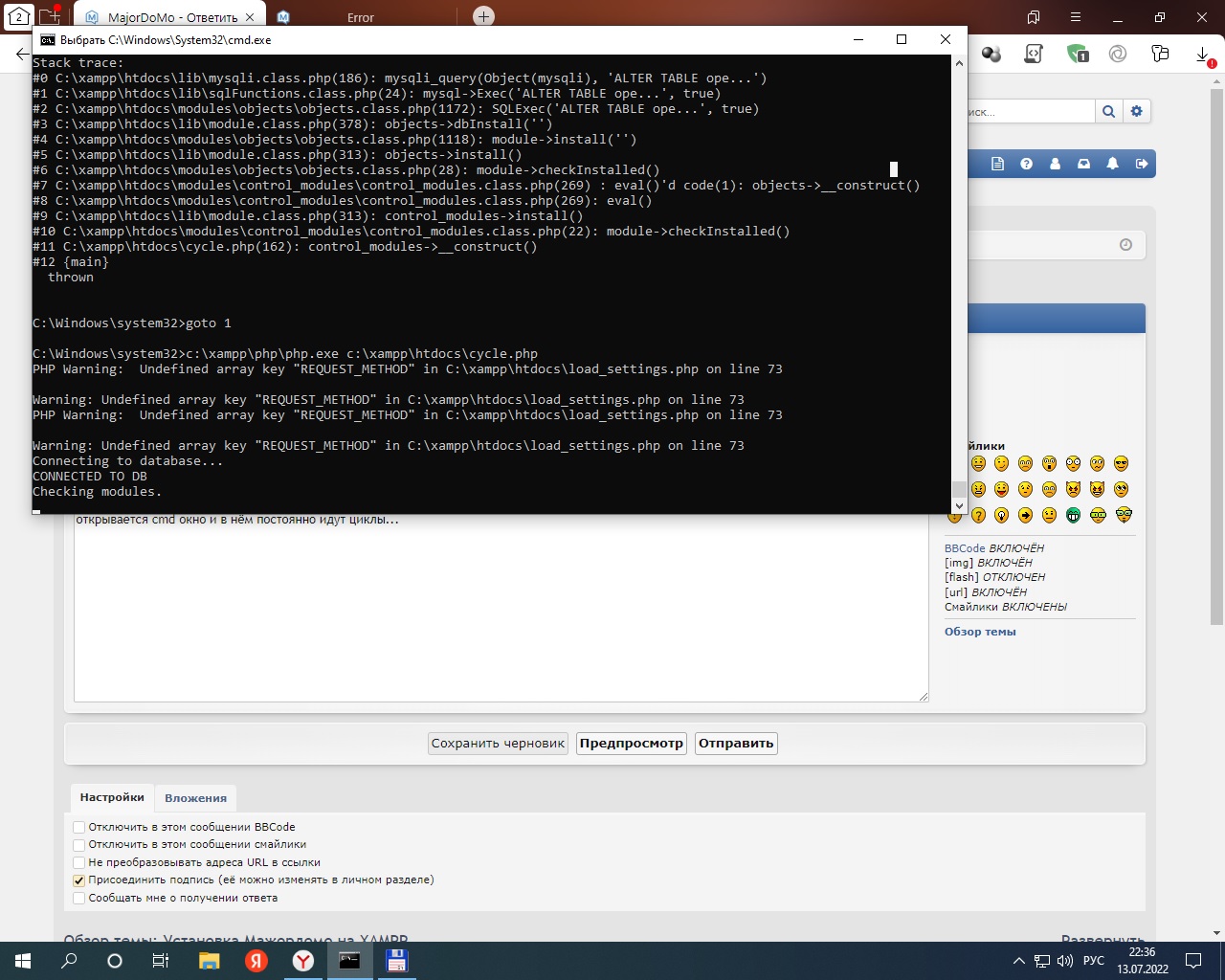The image size is (1225, 980).
Task: Open the forum notifications bell
Action: pyautogui.click(x=1112, y=164)
